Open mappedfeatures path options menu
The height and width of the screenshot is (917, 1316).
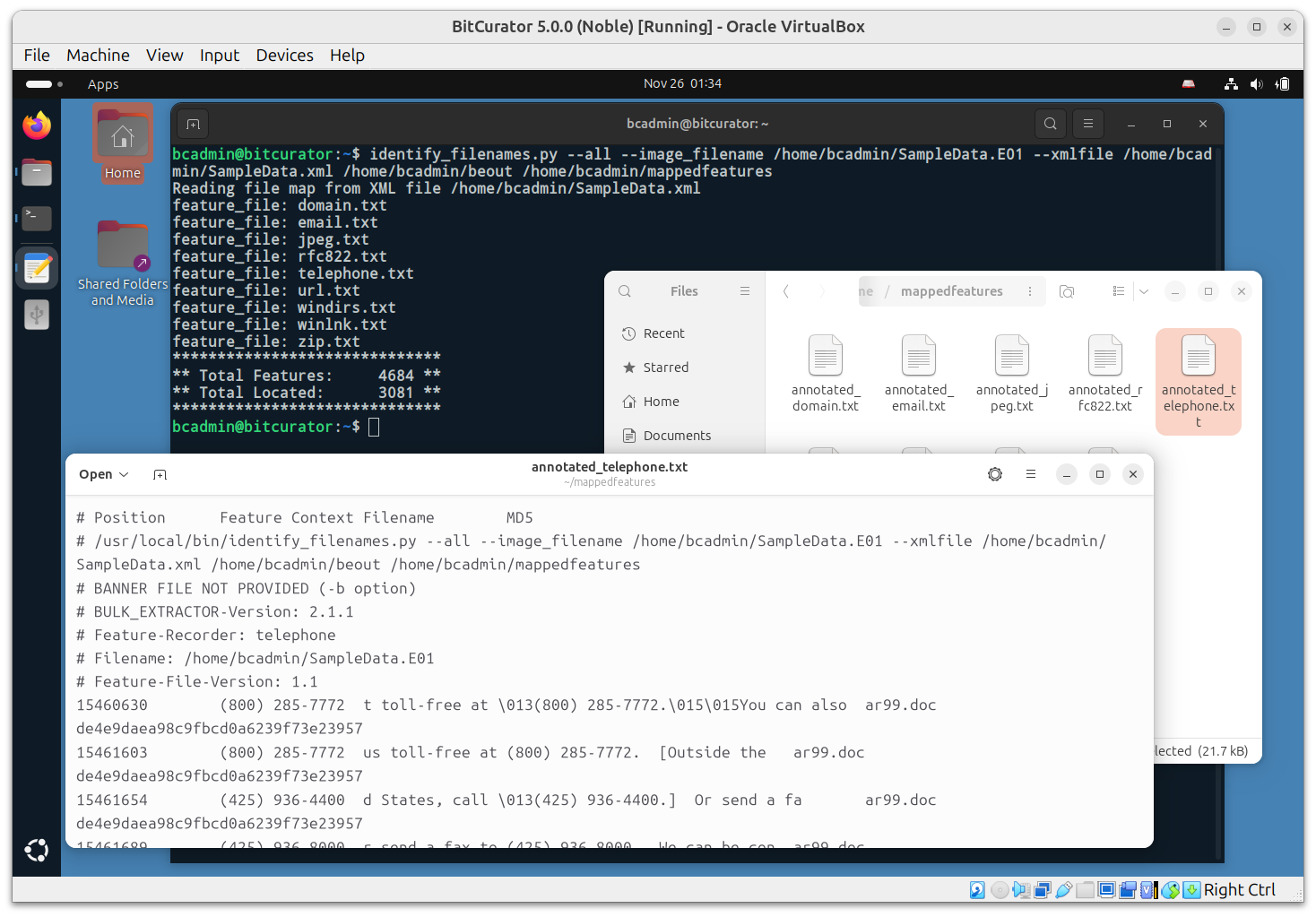click(x=1030, y=291)
